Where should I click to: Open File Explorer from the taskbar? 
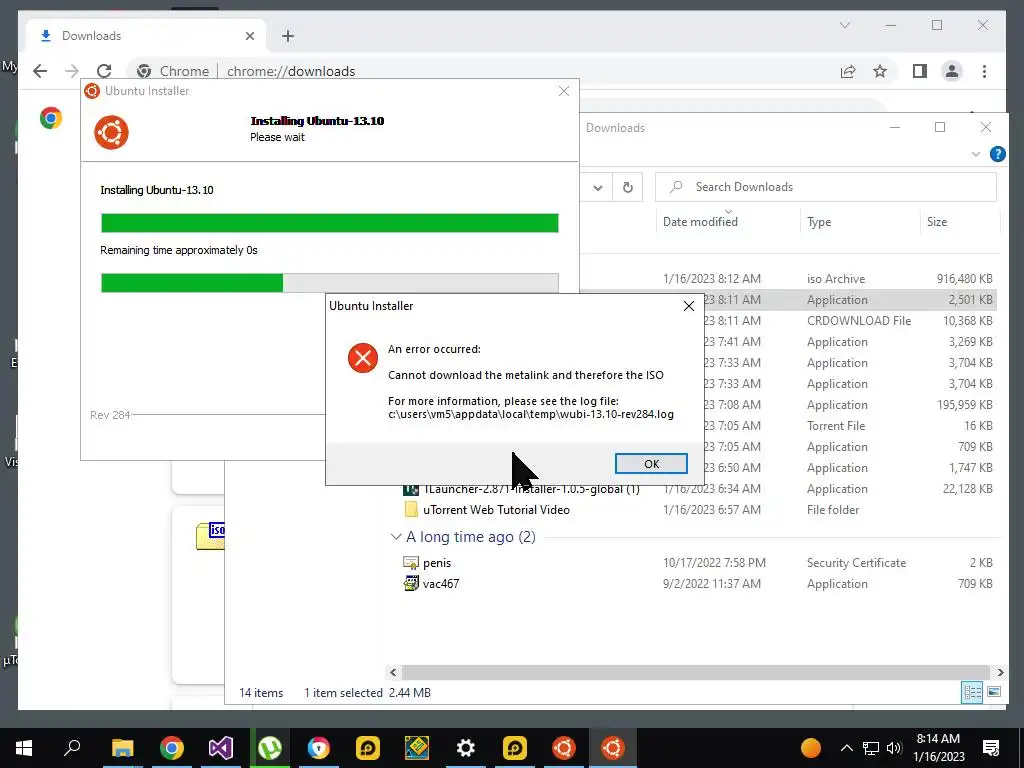[122, 748]
